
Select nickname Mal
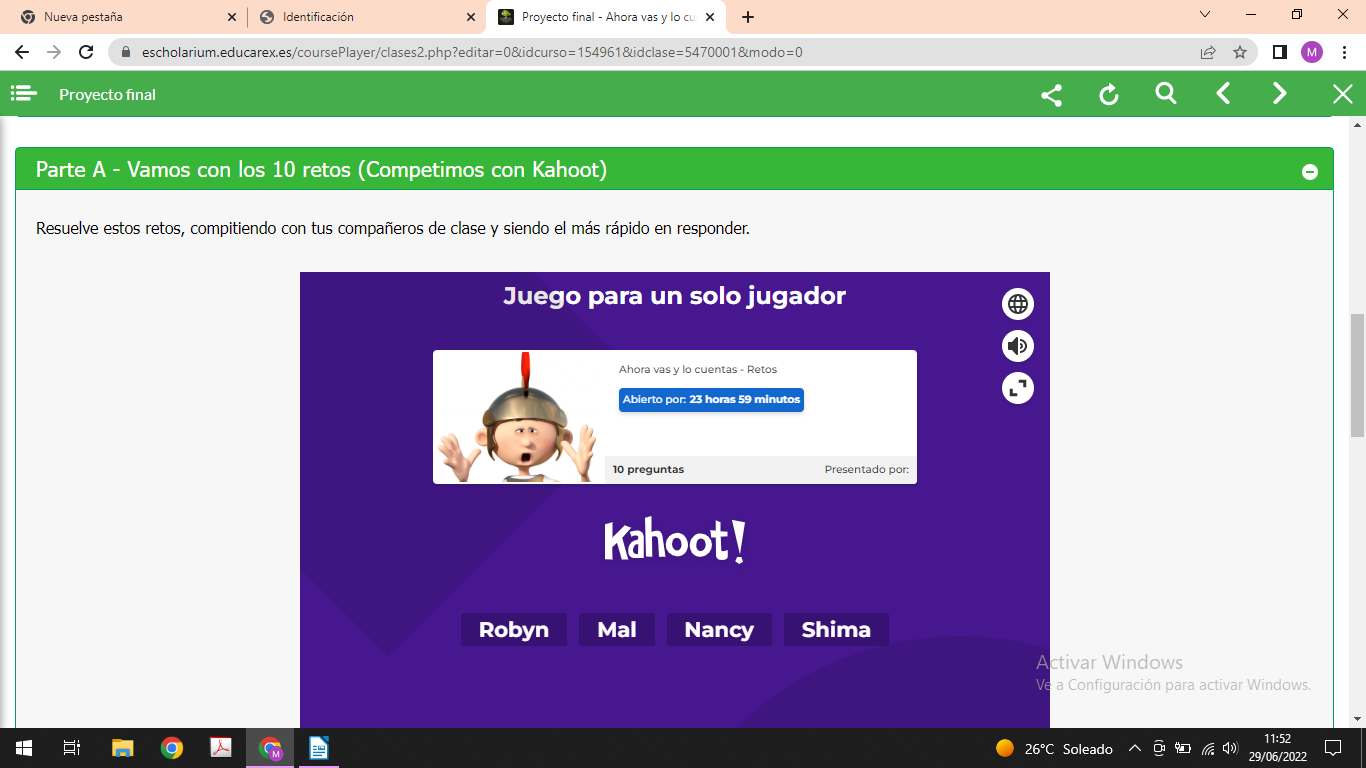(x=617, y=629)
